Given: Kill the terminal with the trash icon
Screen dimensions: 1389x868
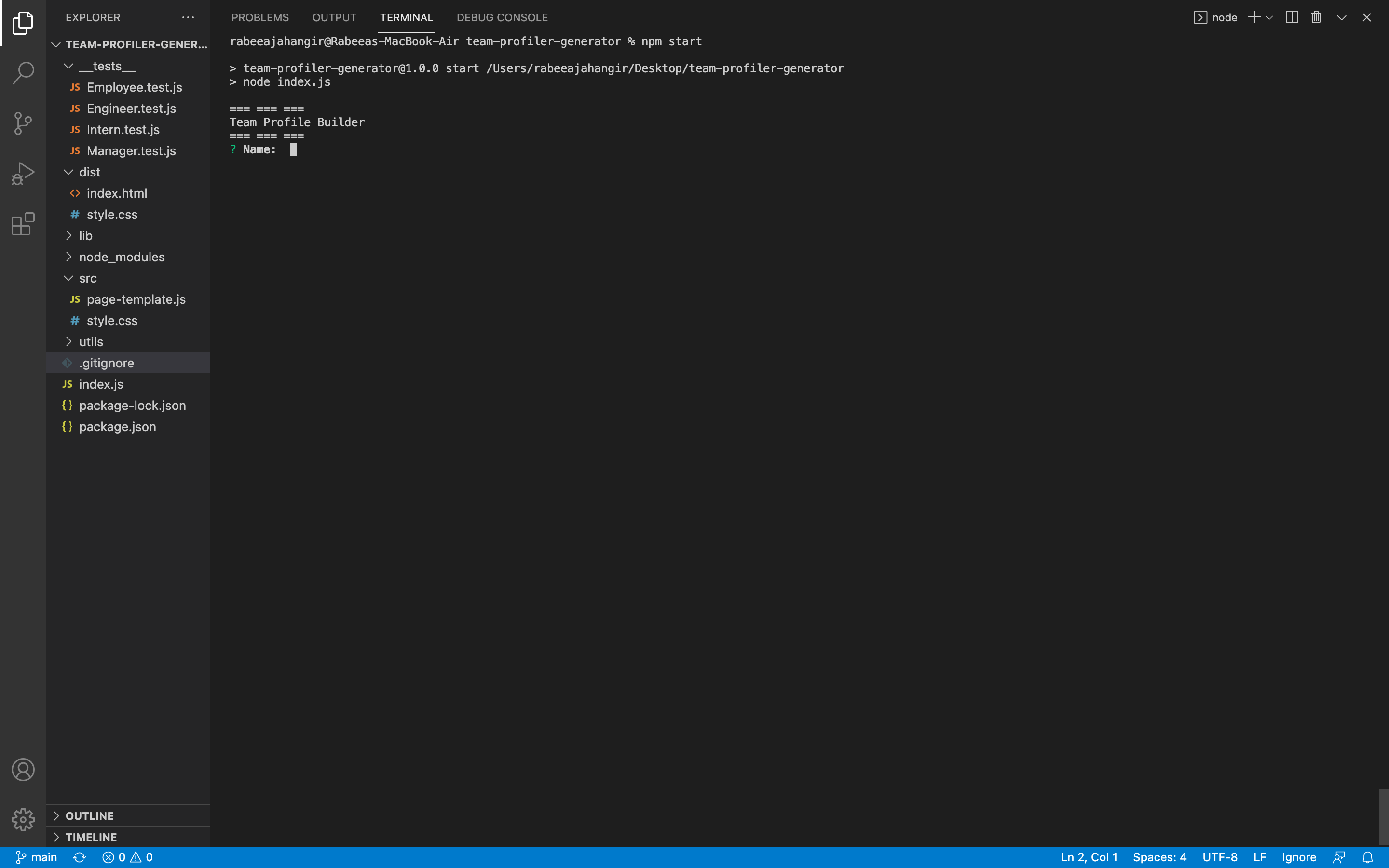Looking at the screenshot, I should 1316,17.
